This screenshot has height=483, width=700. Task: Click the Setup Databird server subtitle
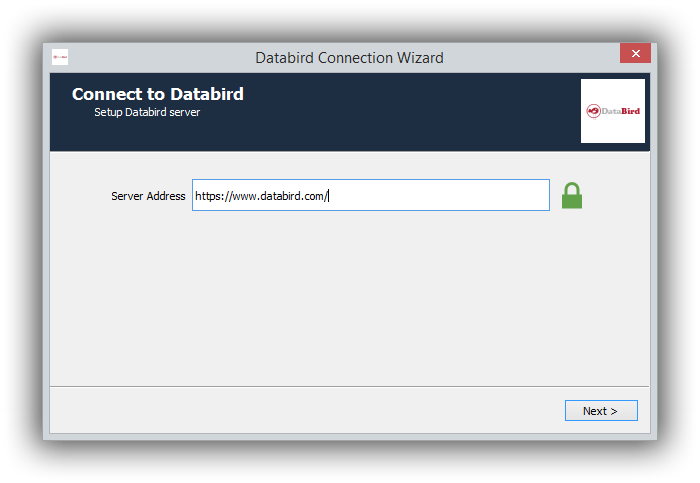click(x=147, y=112)
